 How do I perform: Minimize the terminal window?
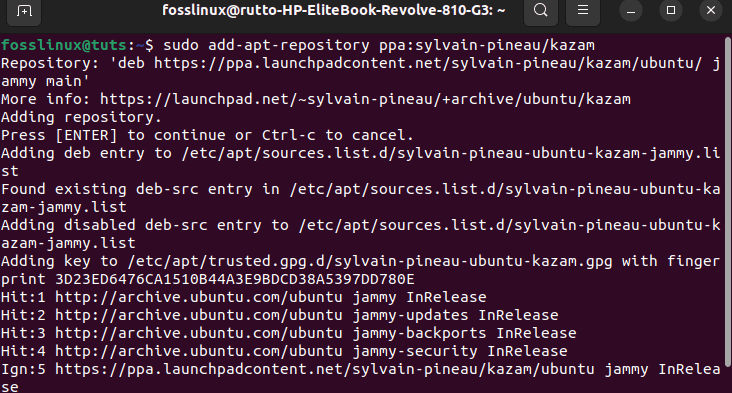coord(631,10)
